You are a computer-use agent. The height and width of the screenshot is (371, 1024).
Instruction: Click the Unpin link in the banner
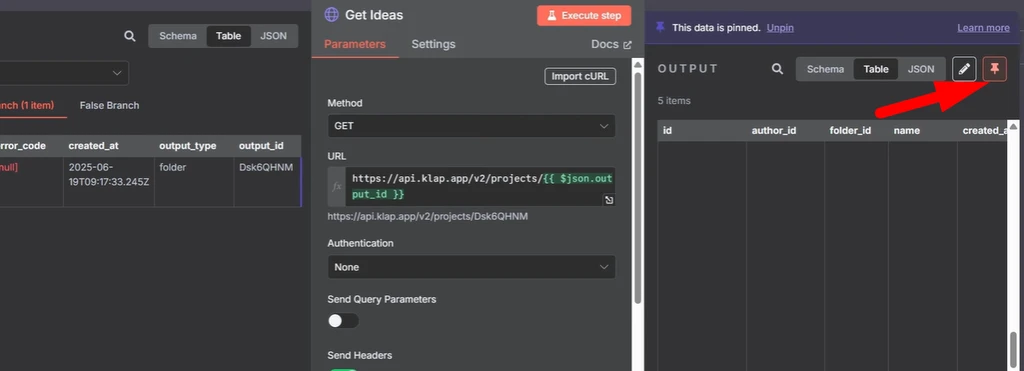[780, 27]
